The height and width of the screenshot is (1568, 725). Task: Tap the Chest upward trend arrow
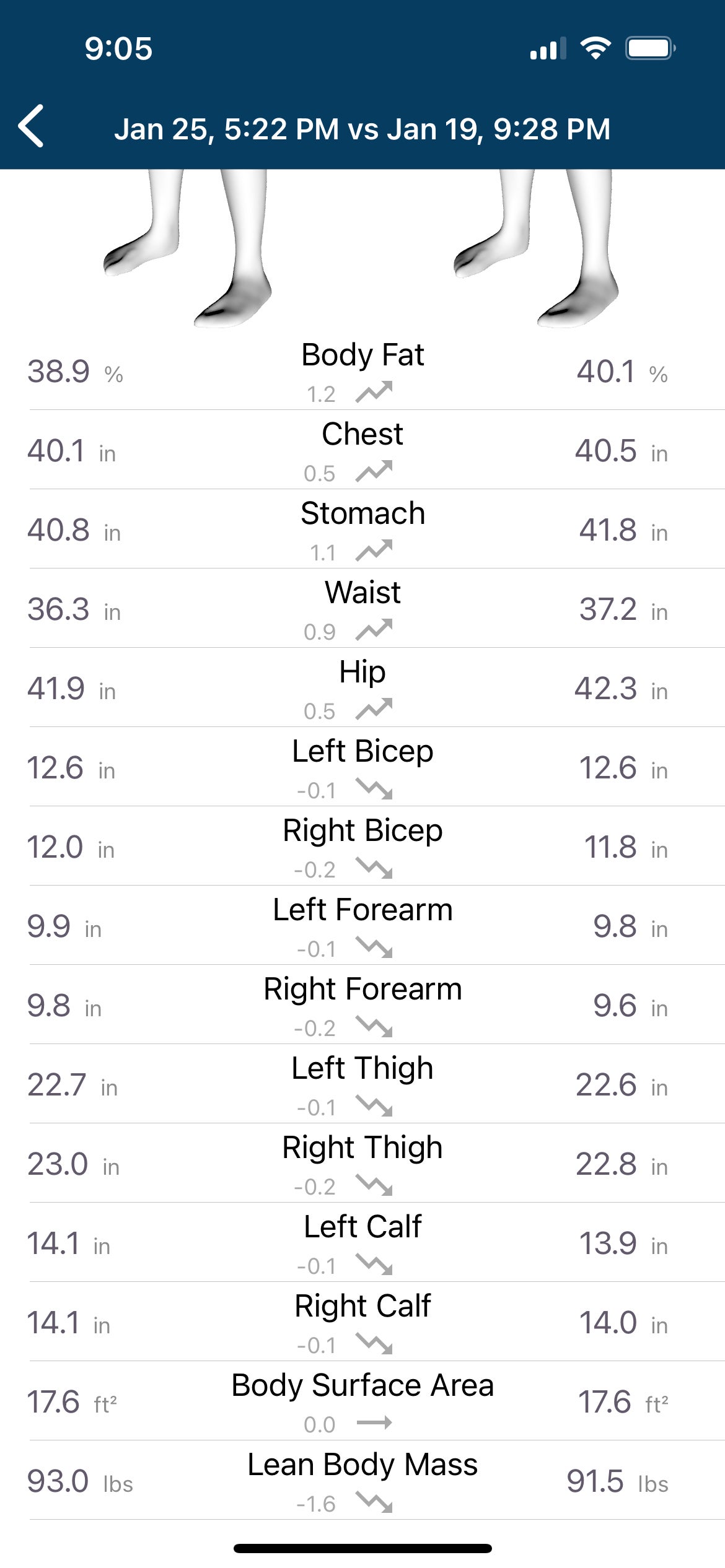374,472
